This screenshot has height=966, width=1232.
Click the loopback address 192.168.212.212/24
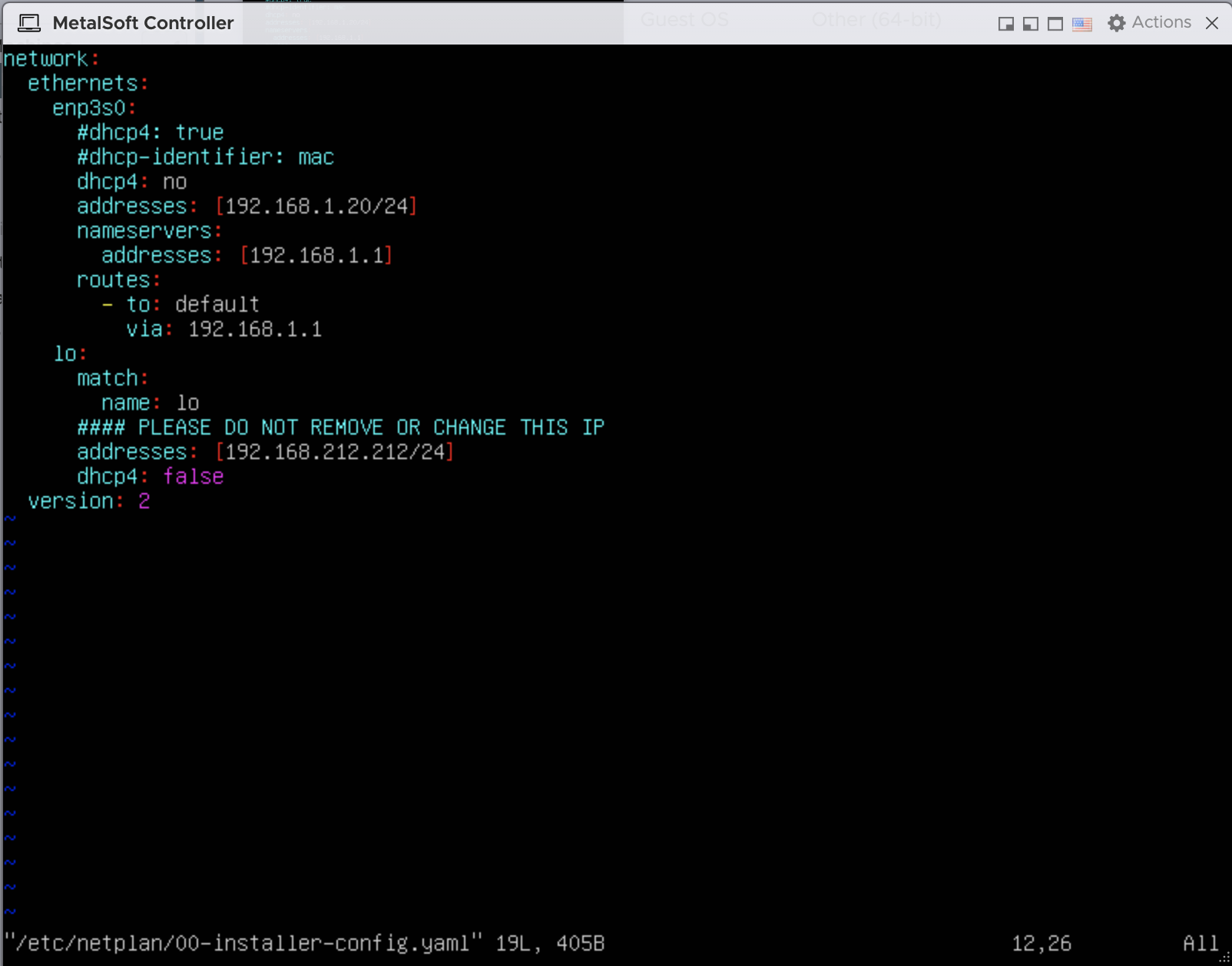pyautogui.click(x=335, y=452)
